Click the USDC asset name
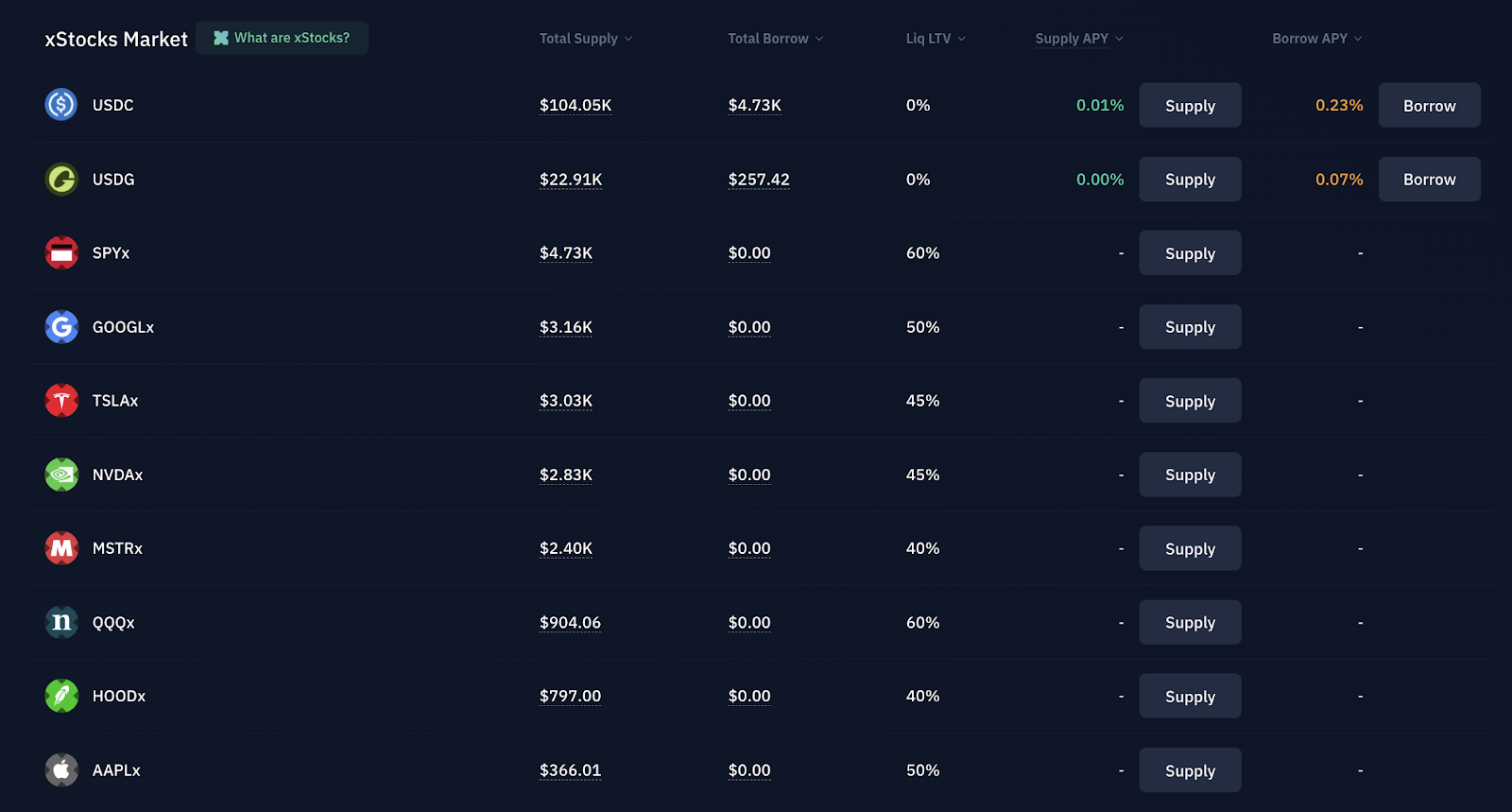1512x812 pixels. point(112,105)
